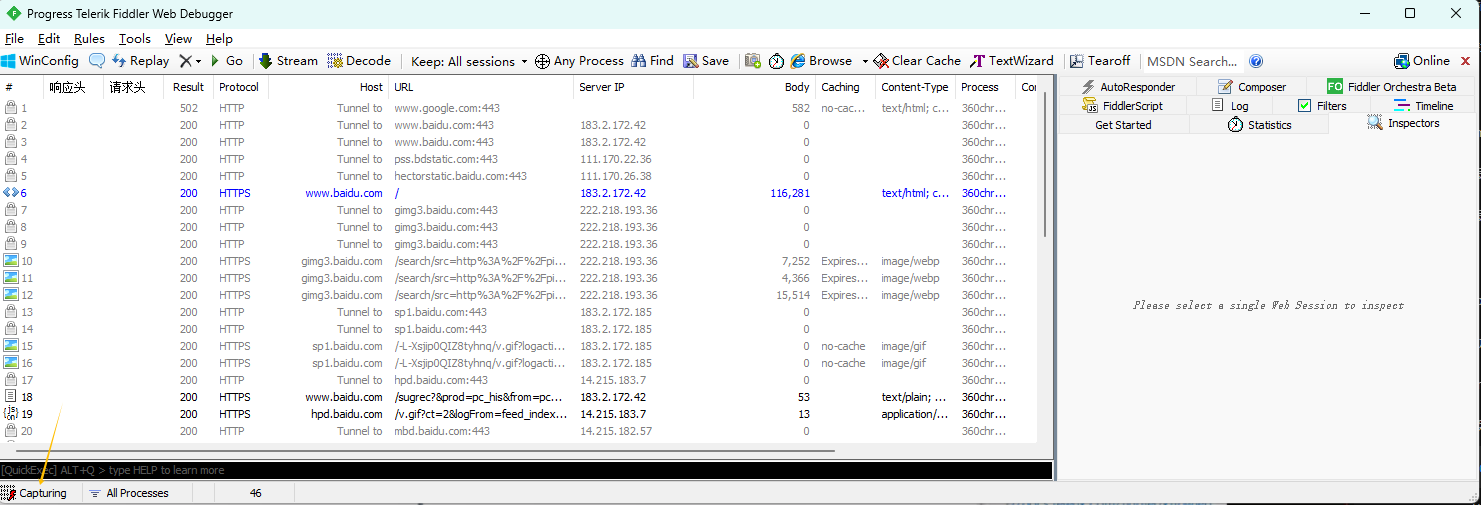1481x505 pixels.
Task: Click the session count 46 in status bar
Action: pyautogui.click(x=256, y=493)
